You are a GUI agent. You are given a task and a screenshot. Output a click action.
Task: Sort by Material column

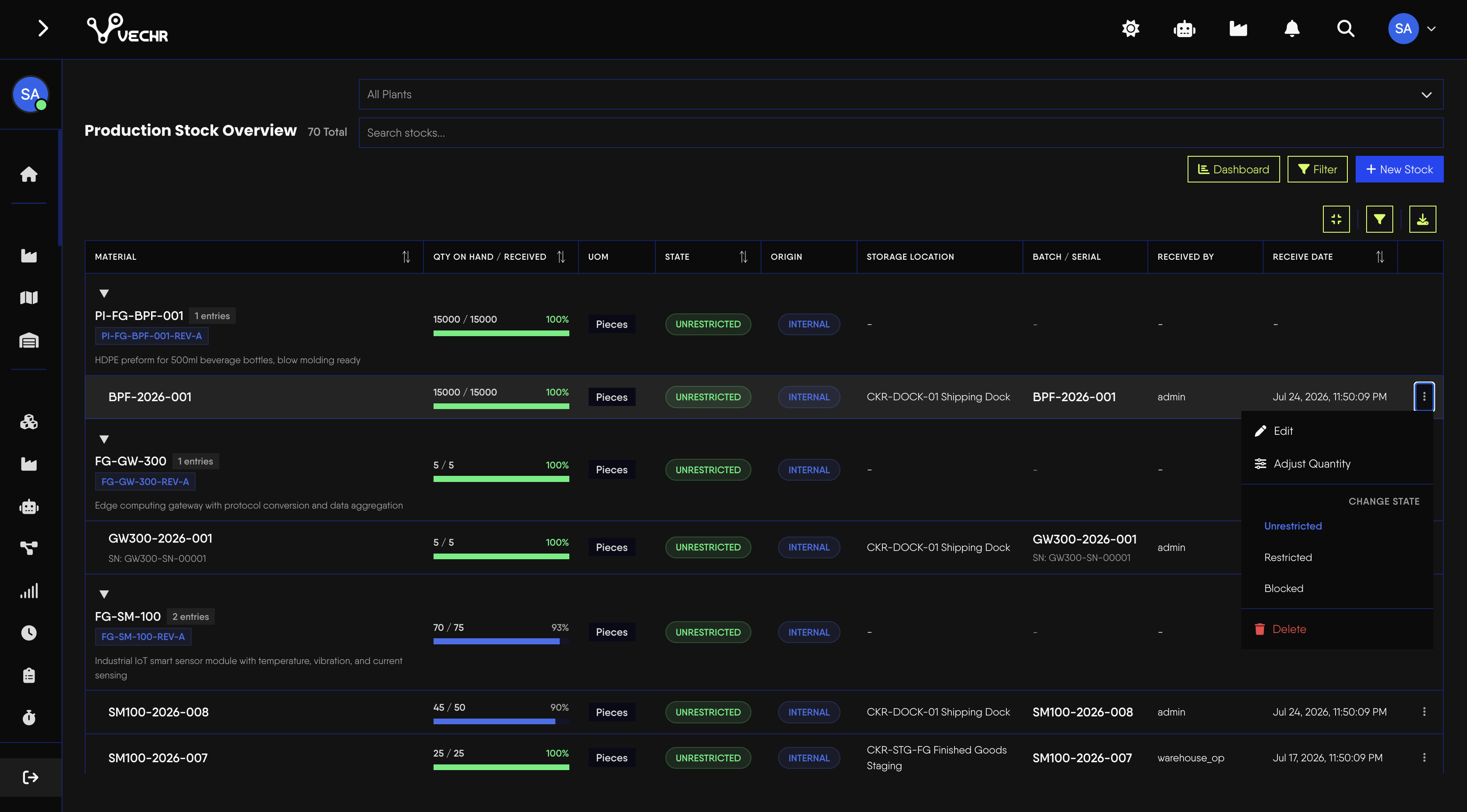point(406,257)
